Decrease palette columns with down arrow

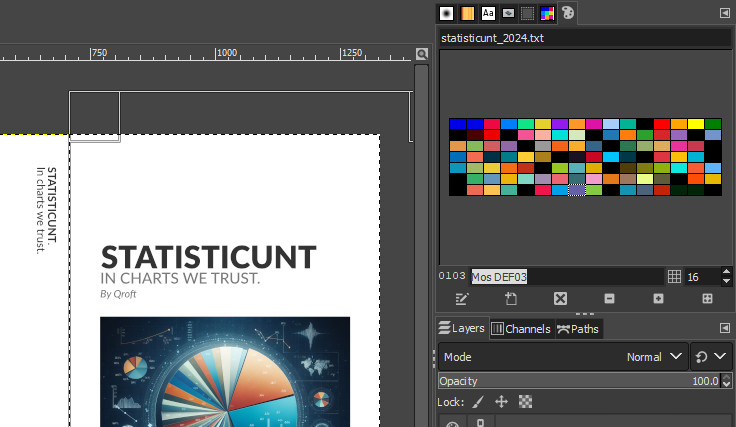(726, 281)
